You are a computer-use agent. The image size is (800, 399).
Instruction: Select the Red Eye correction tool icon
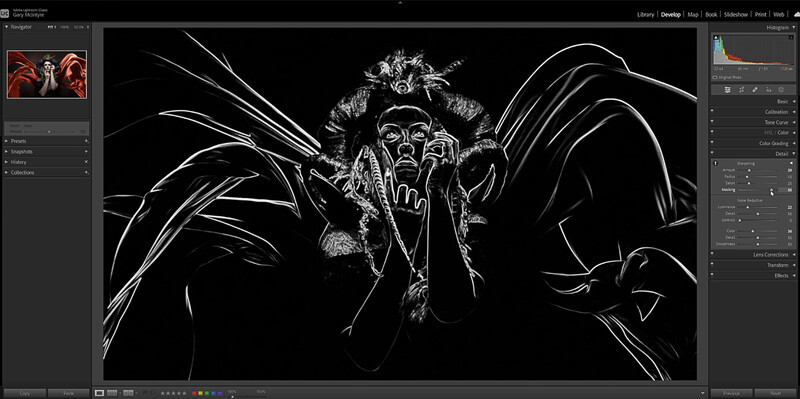tap(768, 90)
